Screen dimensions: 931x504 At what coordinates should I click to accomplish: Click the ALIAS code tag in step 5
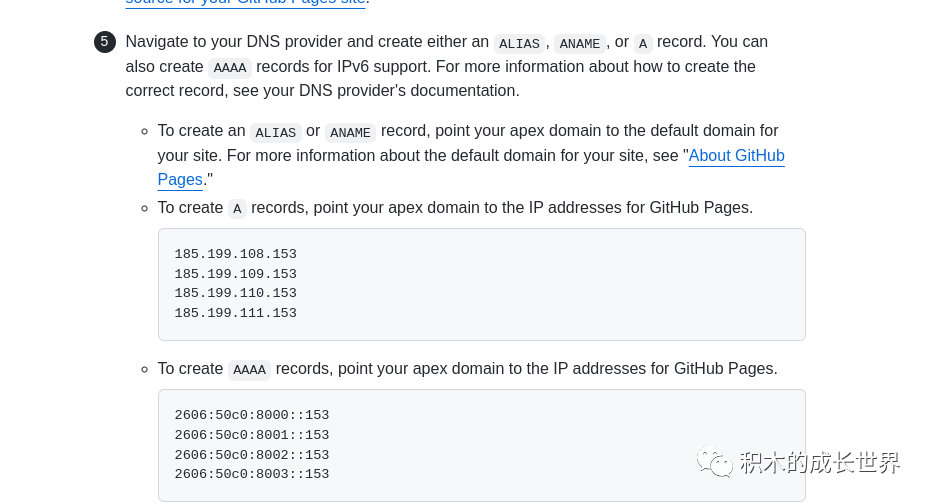[519, 43]
